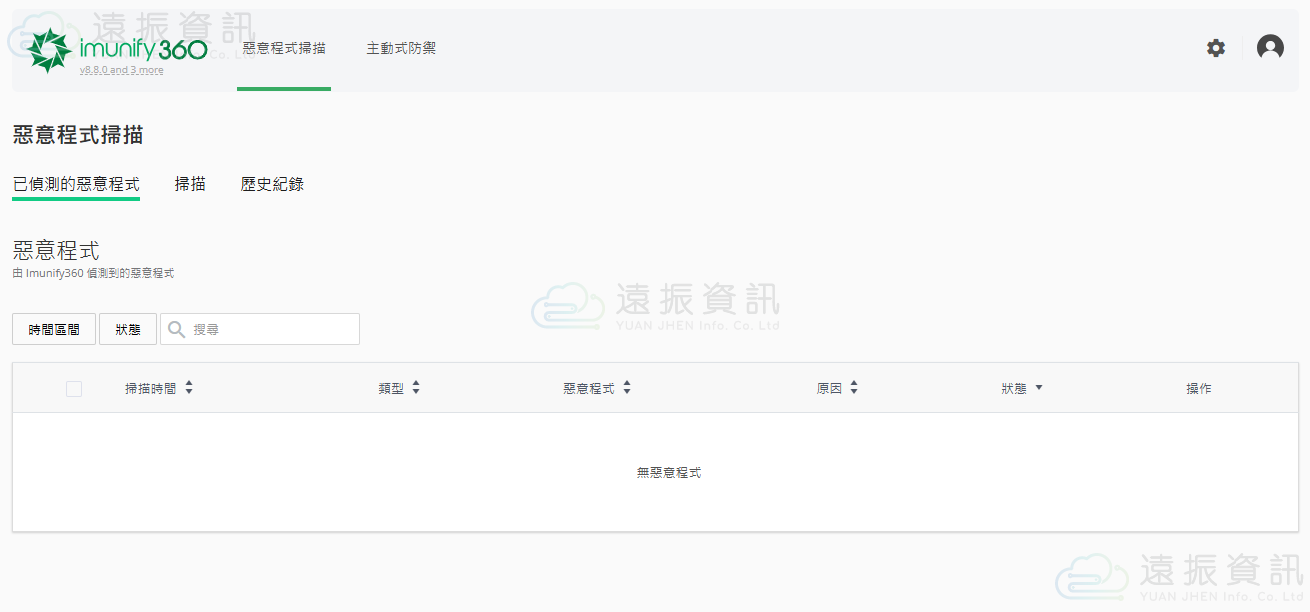Open the 狀態 filter dropdown button
This screenshot has height=612, width=1310.
pyautogui.click(x=128, y=329)
